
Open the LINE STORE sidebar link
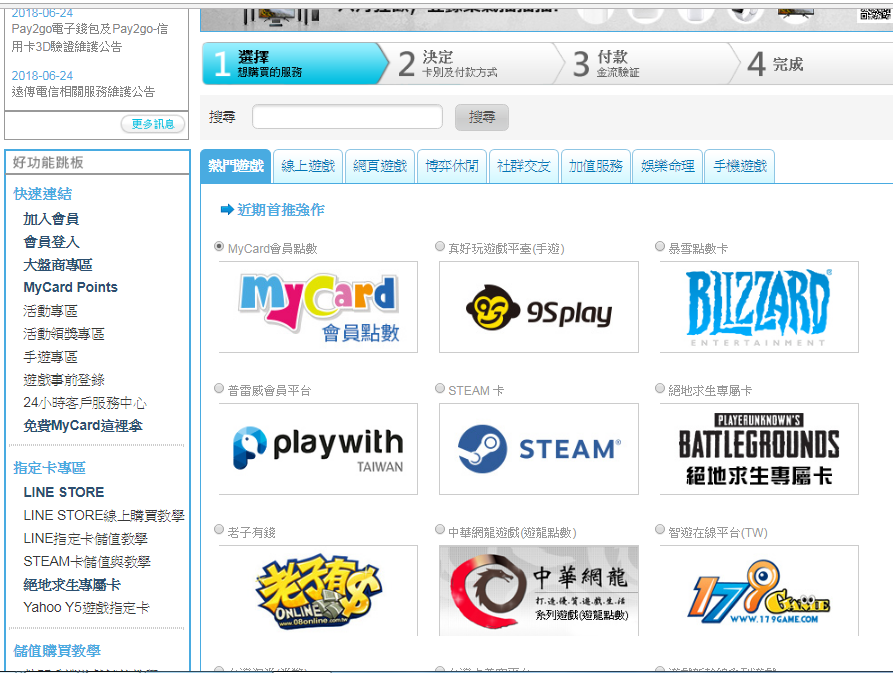(64, 493)
